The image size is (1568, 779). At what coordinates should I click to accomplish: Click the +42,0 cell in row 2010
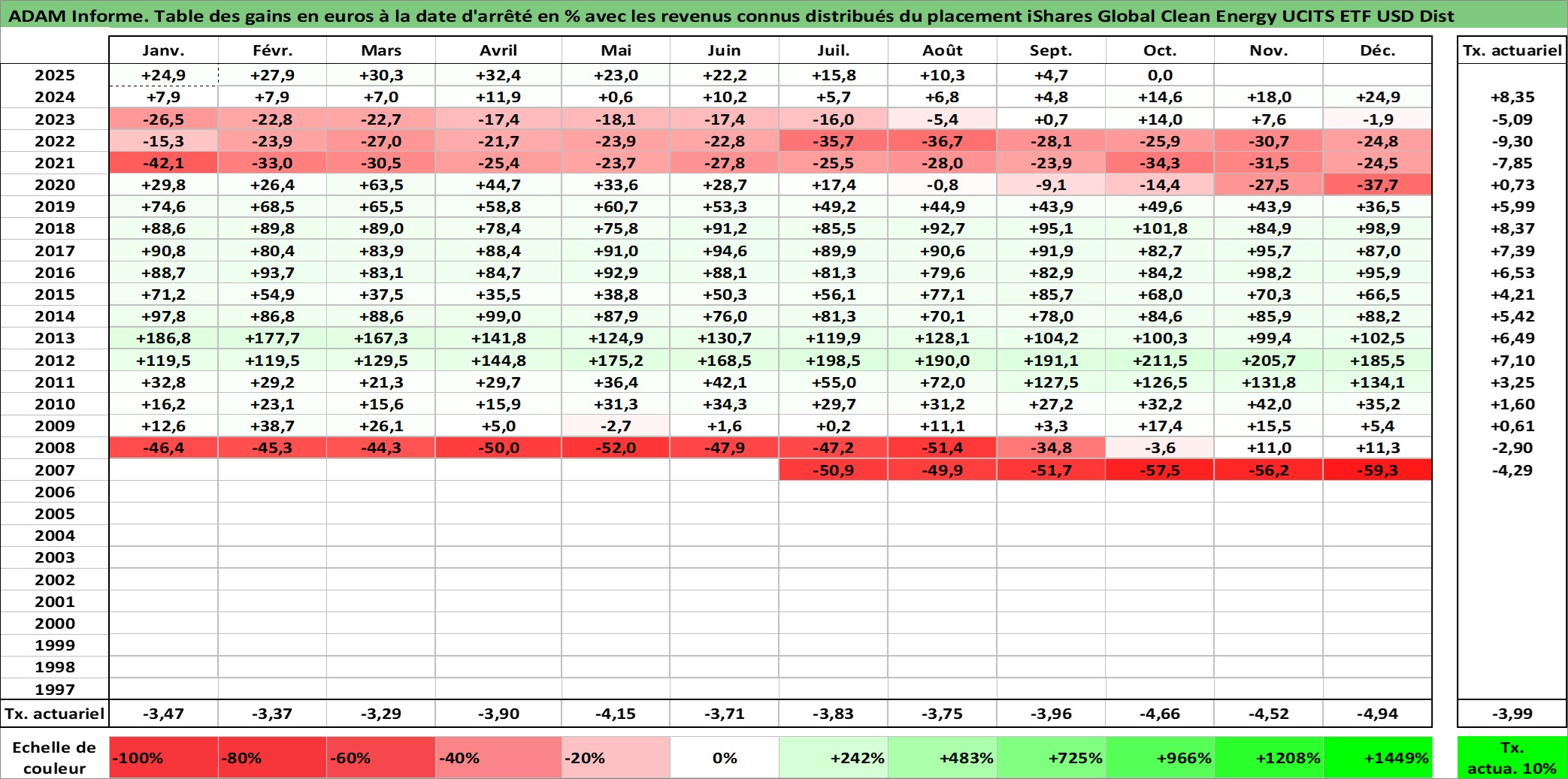[x=1269, y=404]
